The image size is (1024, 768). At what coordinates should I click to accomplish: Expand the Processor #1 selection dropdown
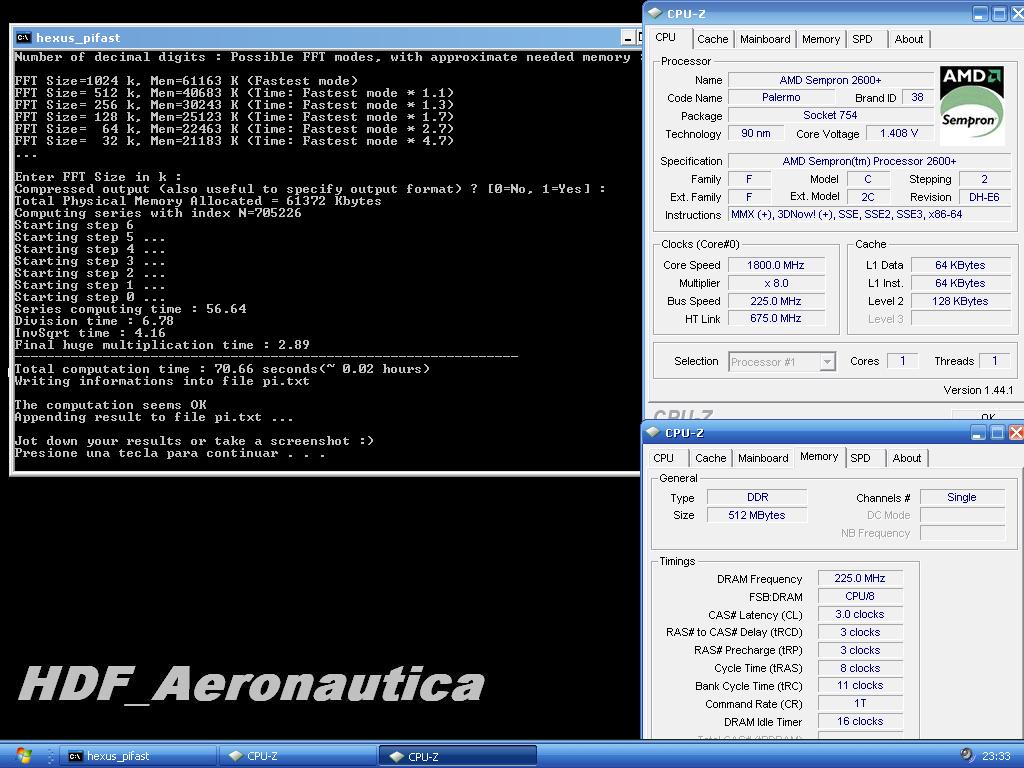827,362
